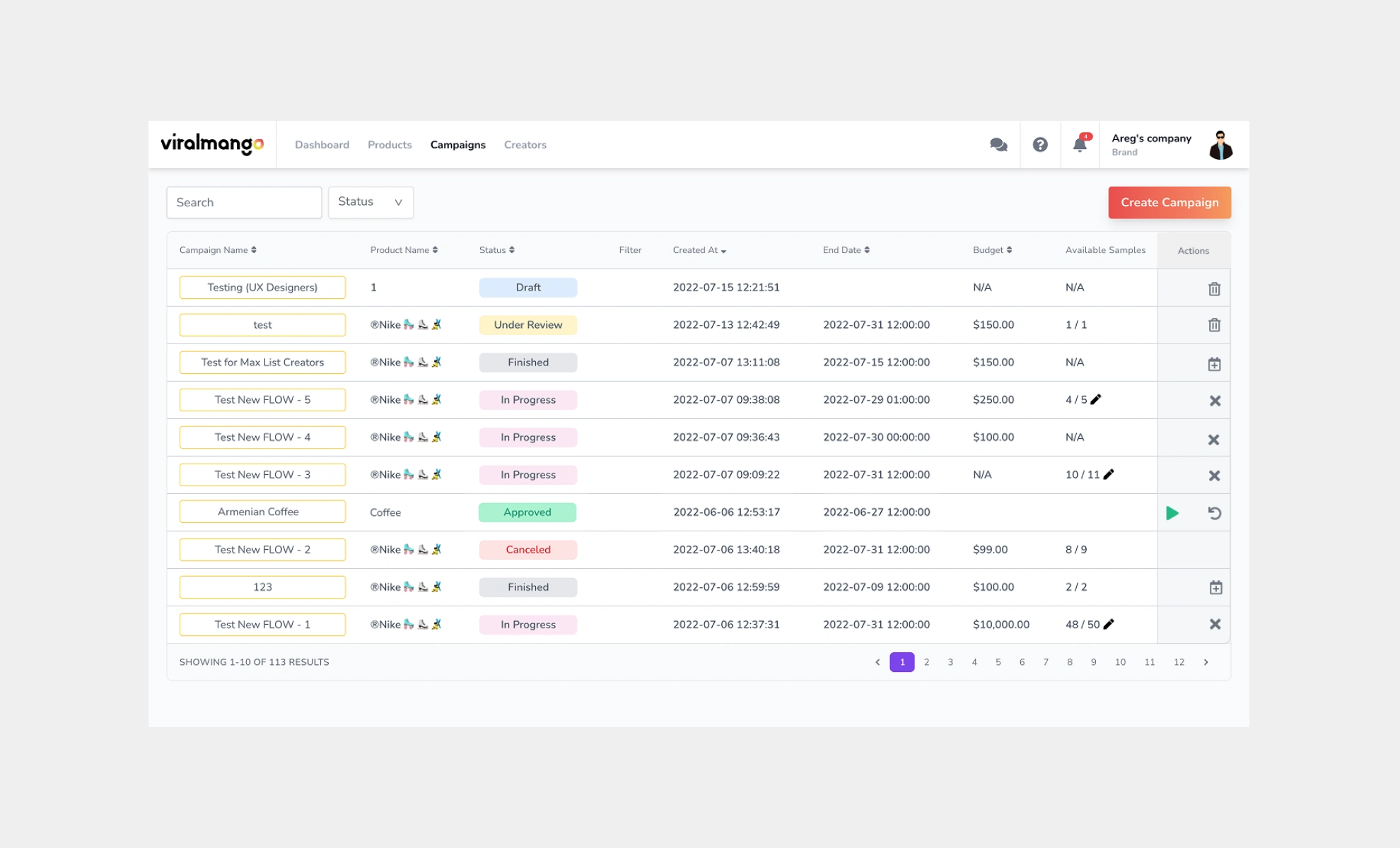
Task: Switch to the Dashboard section
Action: click(322, 144)
